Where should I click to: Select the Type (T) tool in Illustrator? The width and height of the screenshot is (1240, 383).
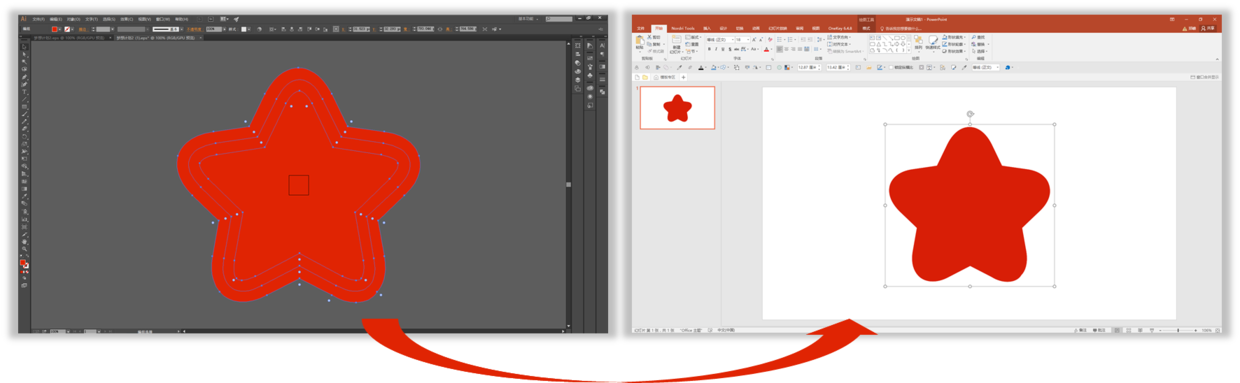coord(24,93)
